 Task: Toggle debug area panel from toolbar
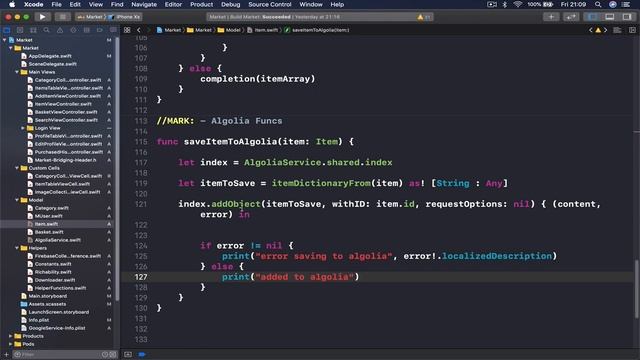tap(610, 17)
